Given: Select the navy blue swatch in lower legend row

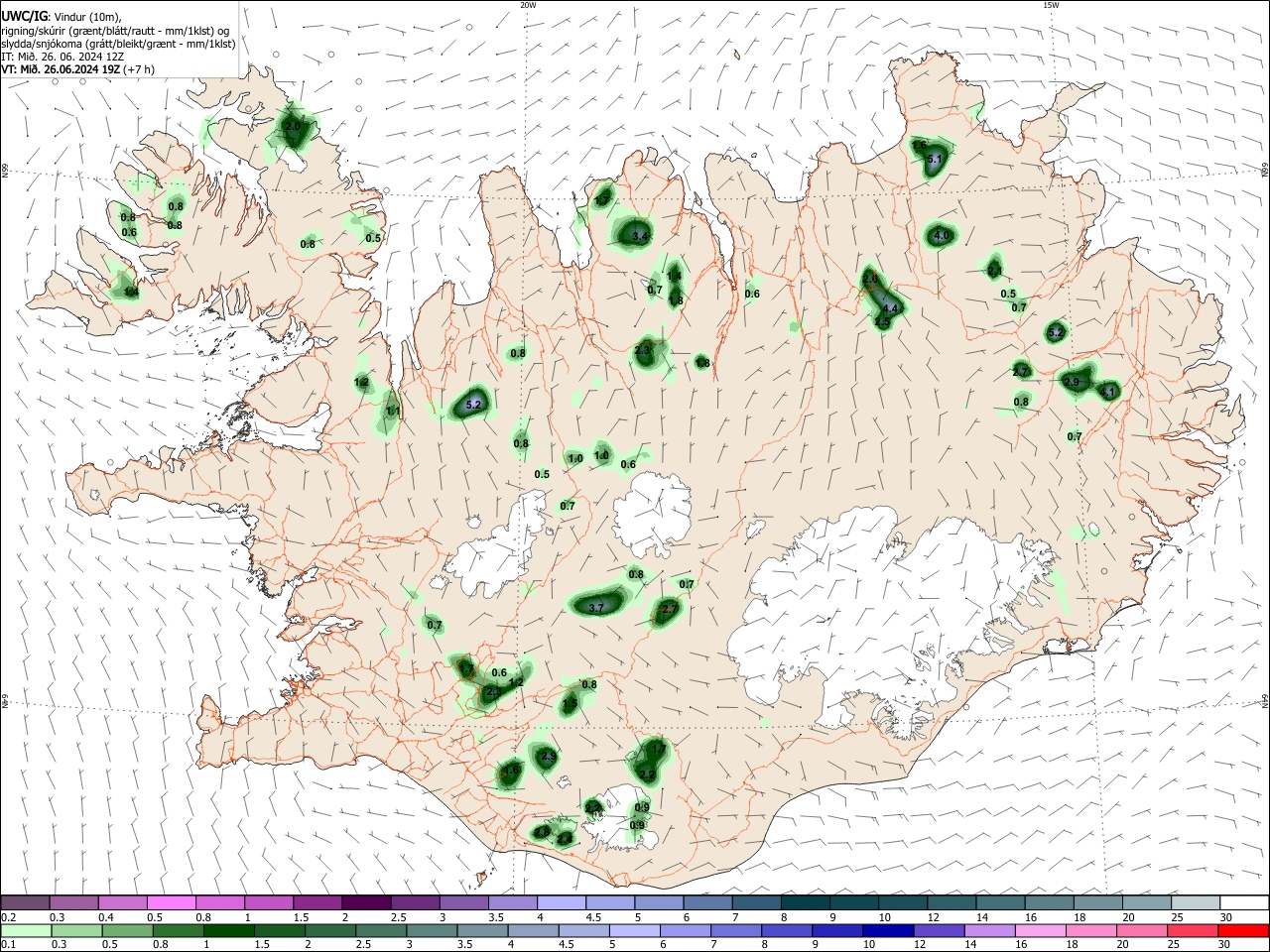Looking at the screenshot, I should click(x=886, y=930).
